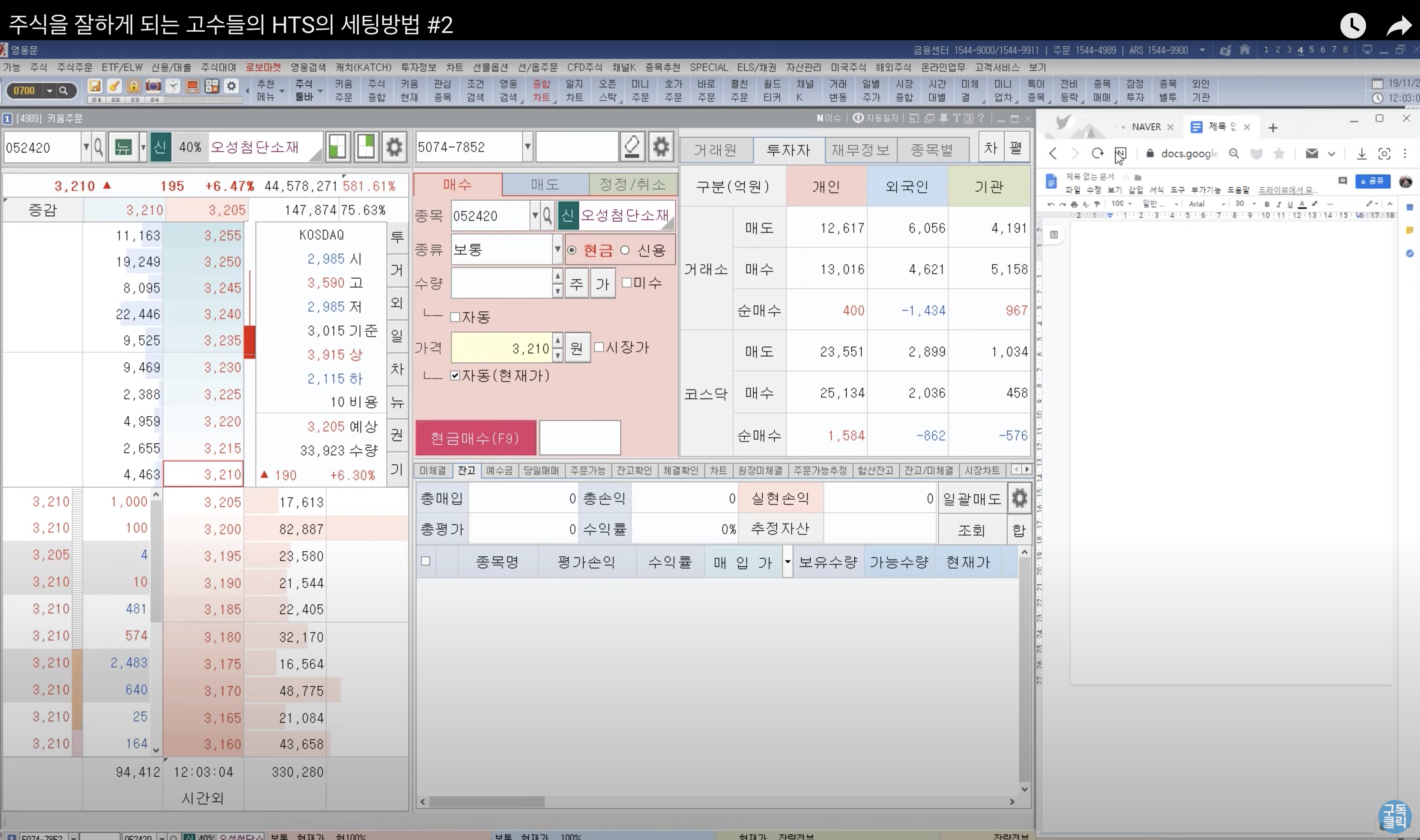Viewport: 1420px width, 840px height.
Task: Open the account number 5074-7852 dropdown
Action: 527,147
